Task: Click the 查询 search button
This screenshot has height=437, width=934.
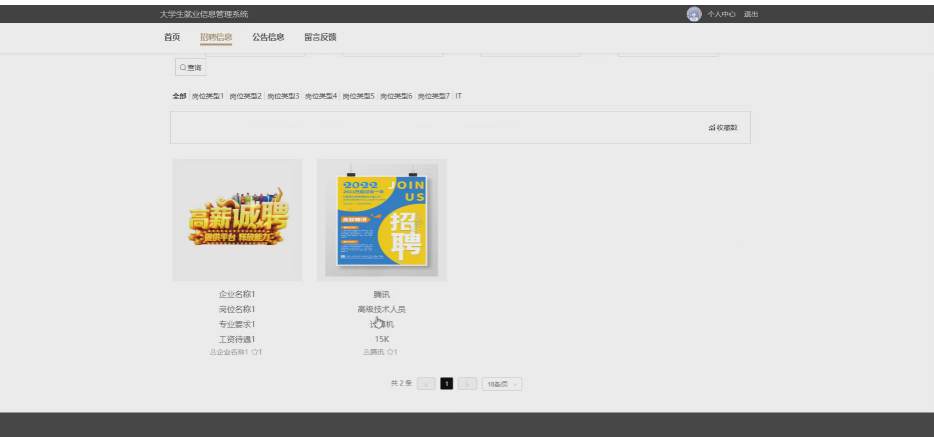Action: pyautogui.click(x=191, y=68)
